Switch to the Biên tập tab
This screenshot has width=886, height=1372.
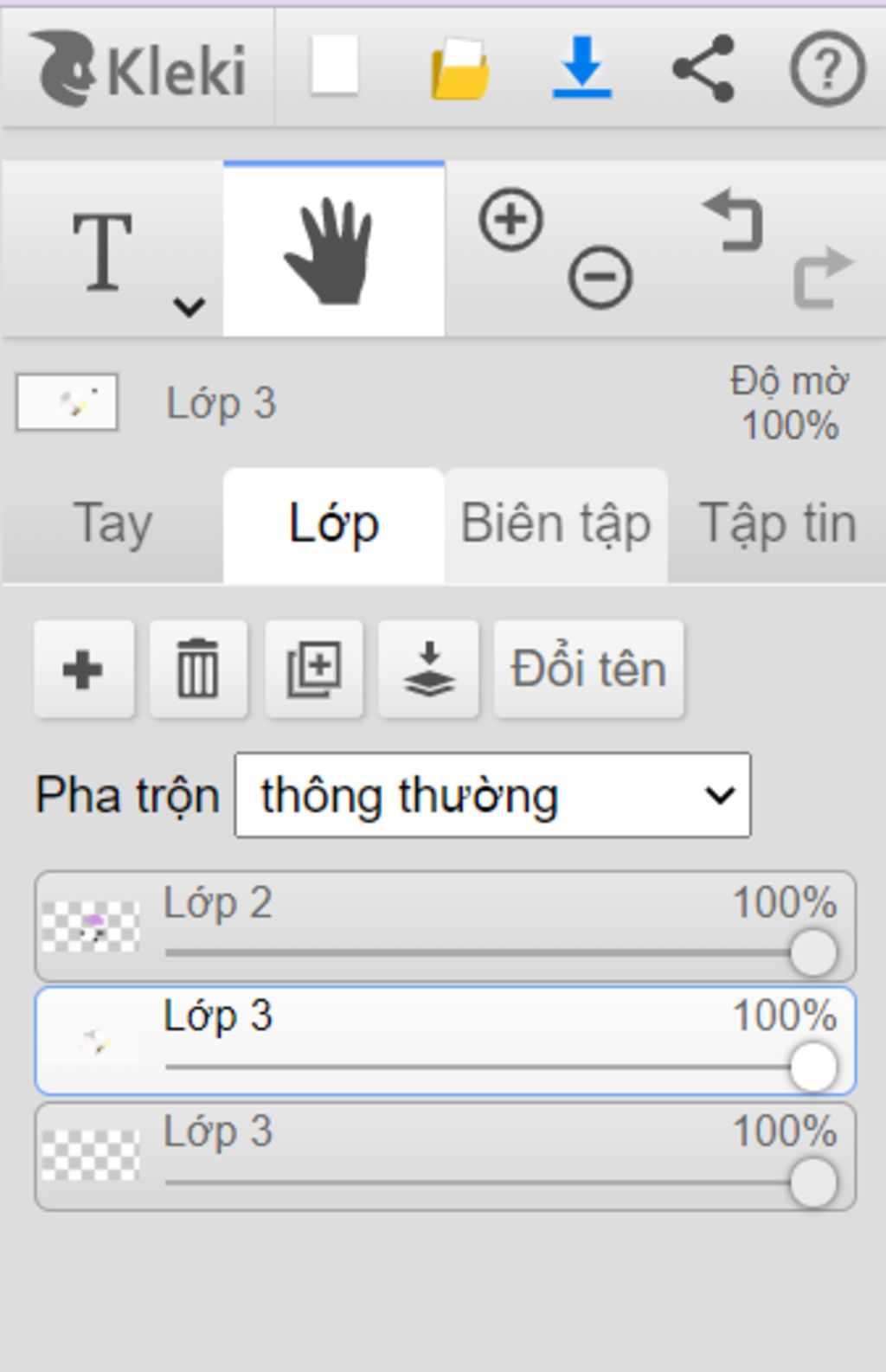(x=555, y=524)
